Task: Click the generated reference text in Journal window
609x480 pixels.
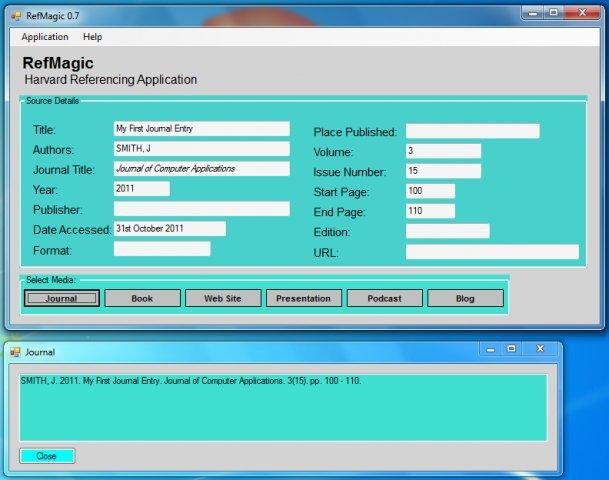Action: (191, 381)
